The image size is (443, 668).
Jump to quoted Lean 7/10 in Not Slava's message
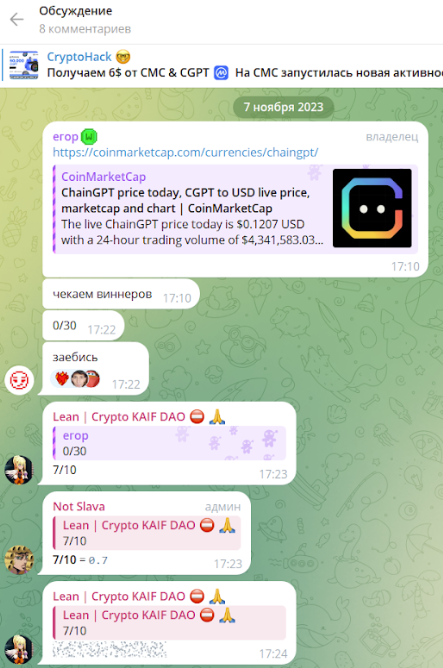(147, 533)
